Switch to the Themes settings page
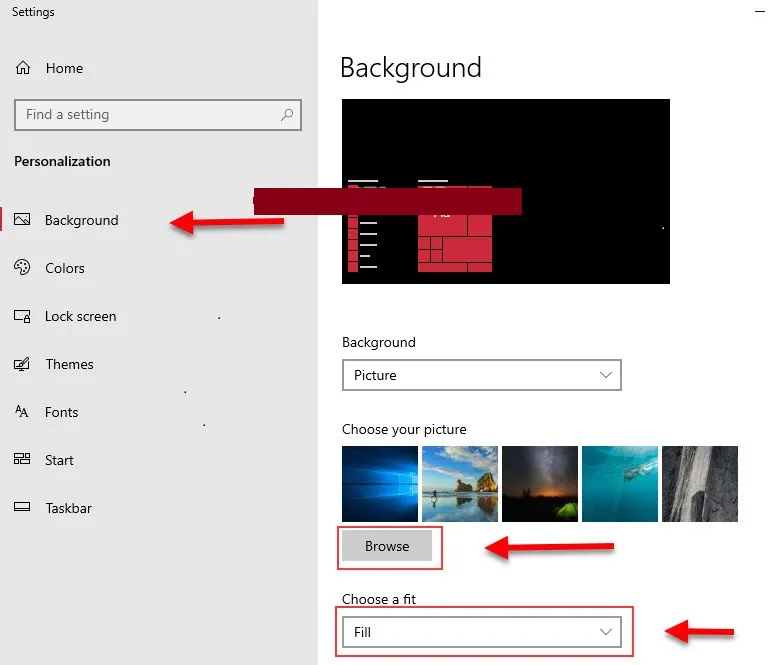This screenshot has width=773, height=665. pos(69,364)
